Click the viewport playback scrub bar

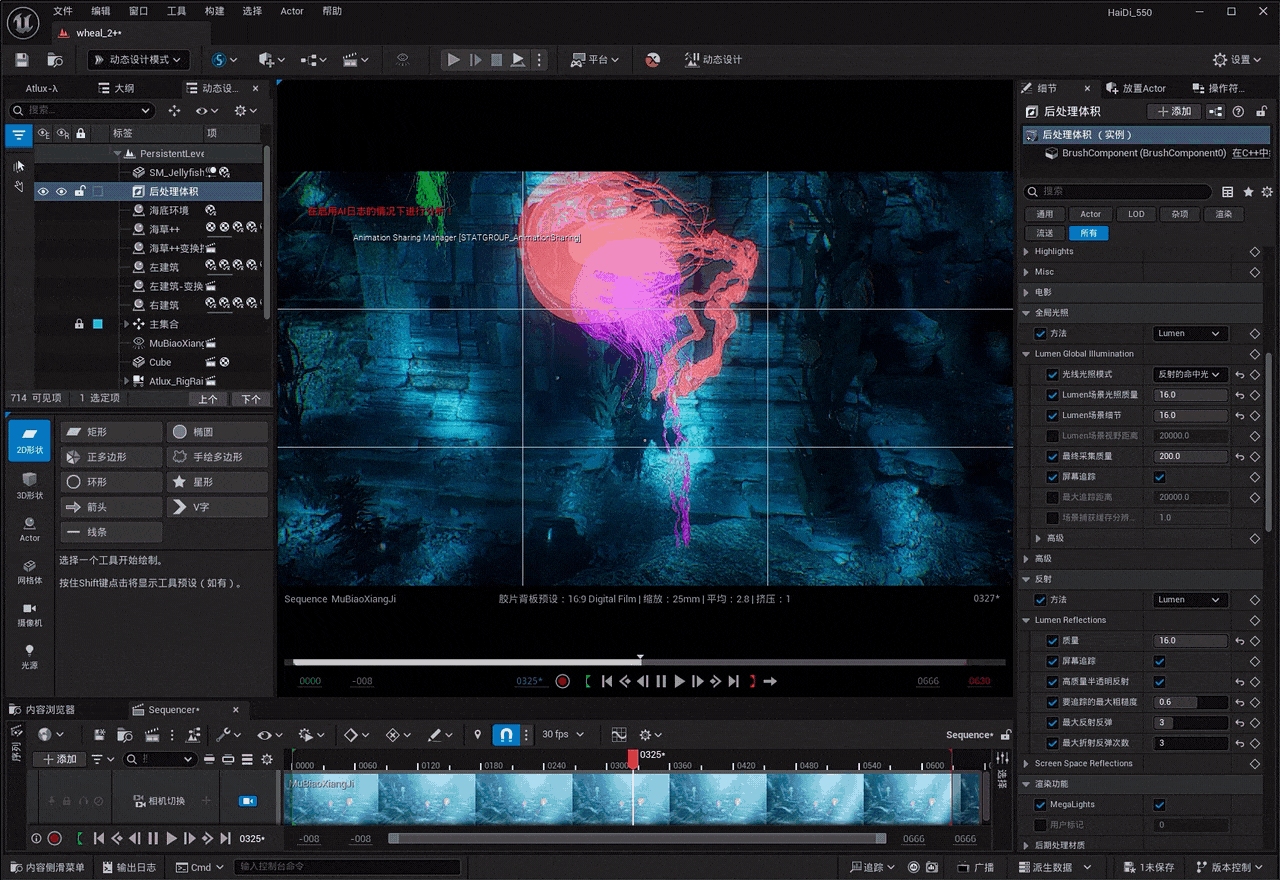645,662
